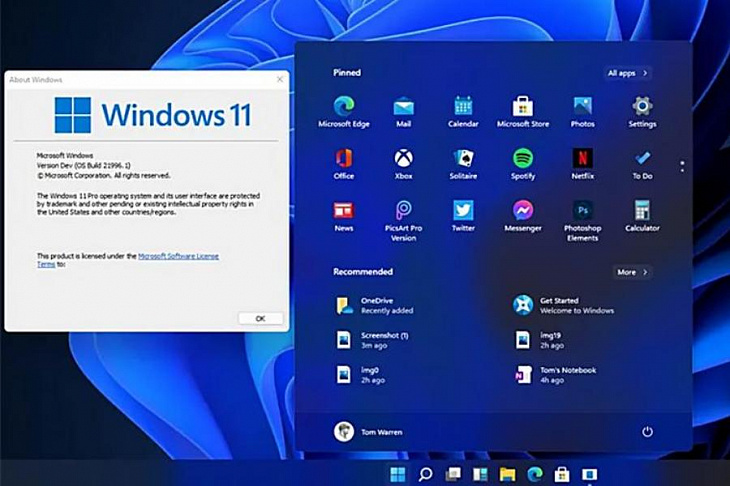
Task: Open Microsoft Store from pinned apps
Action: [522, 112]
